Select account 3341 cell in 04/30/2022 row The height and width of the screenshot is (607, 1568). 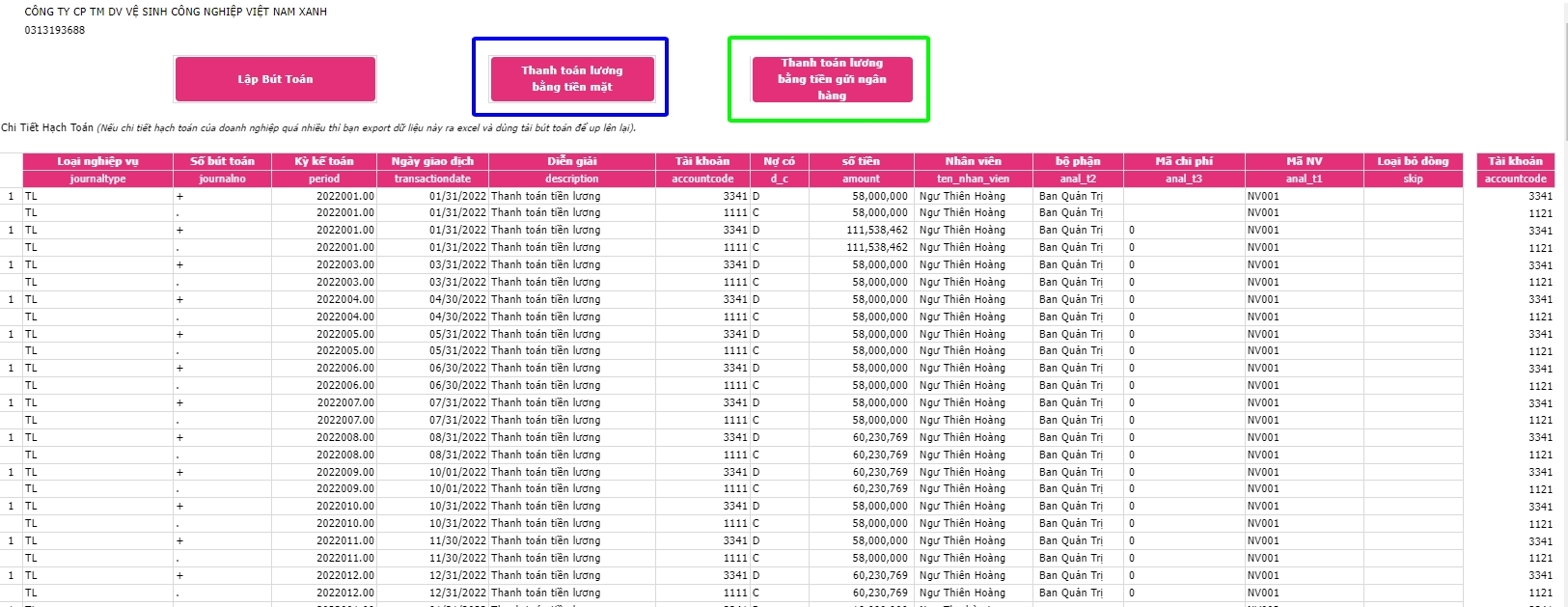point(734,300)
